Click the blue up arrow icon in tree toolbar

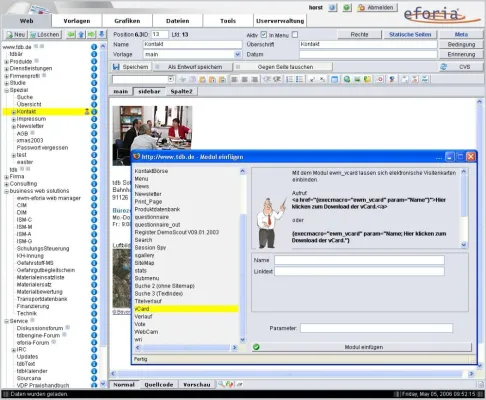[x=81, y=34]
